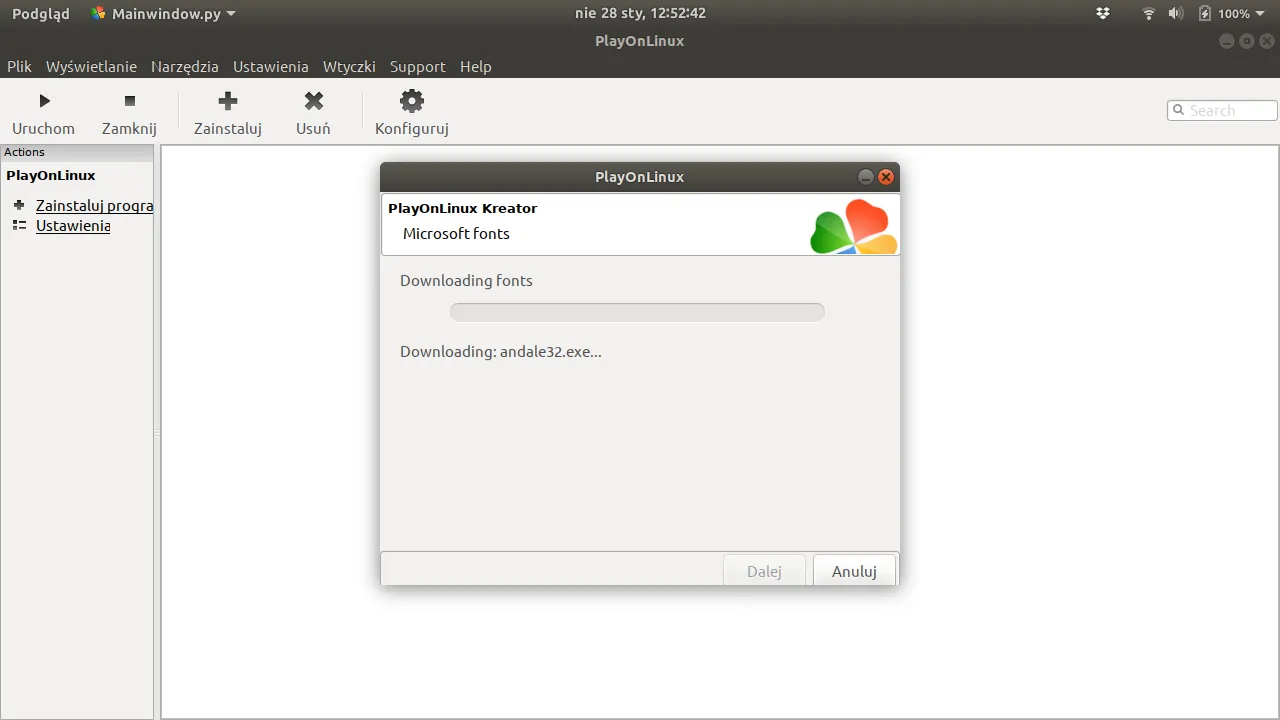Open the Wyświetlanie menu
The height and width of the screenshot is (720, 1280).
coord(91,66)
